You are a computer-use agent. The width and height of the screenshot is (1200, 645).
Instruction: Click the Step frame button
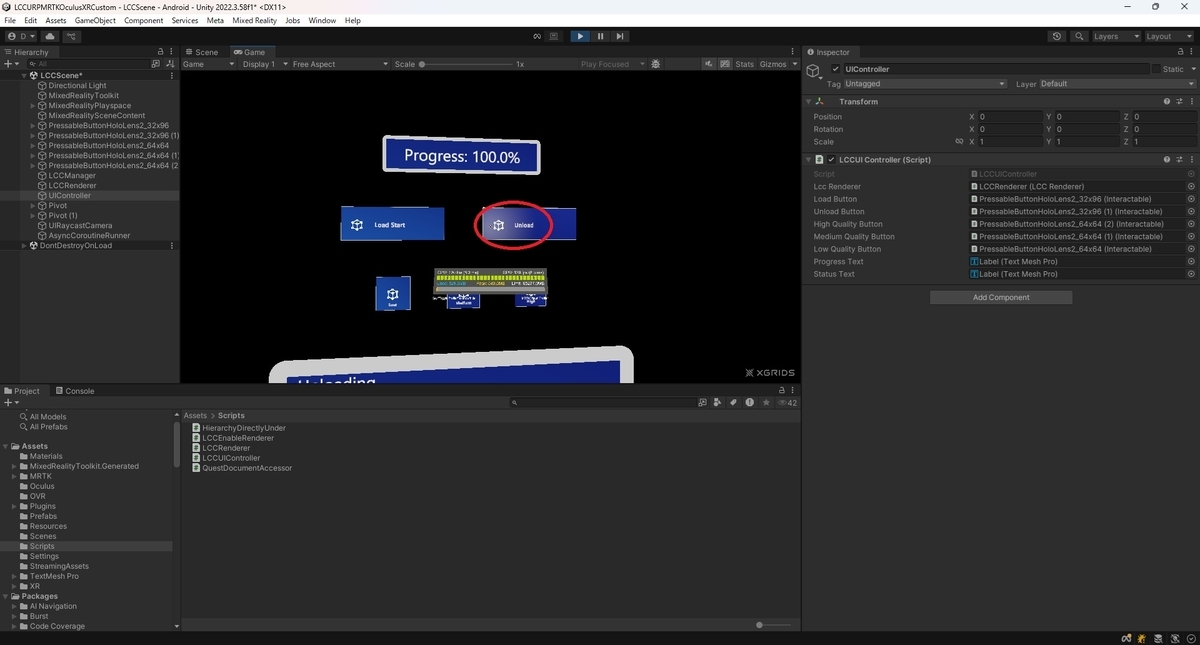(620, 36)
